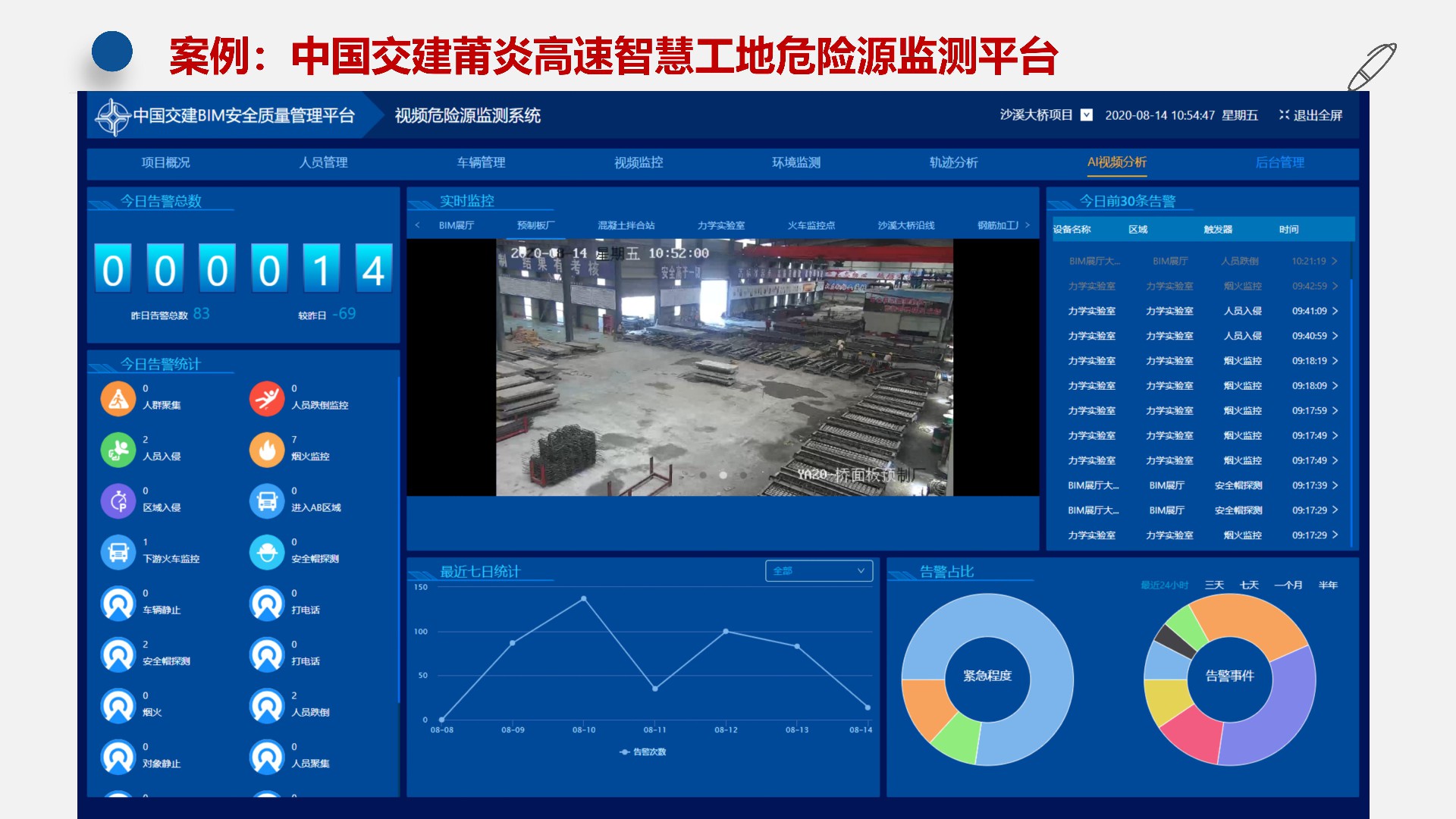
Task: Click the enter AB zone (进入AB区域) icon
Action: click(x=267, y=500)
